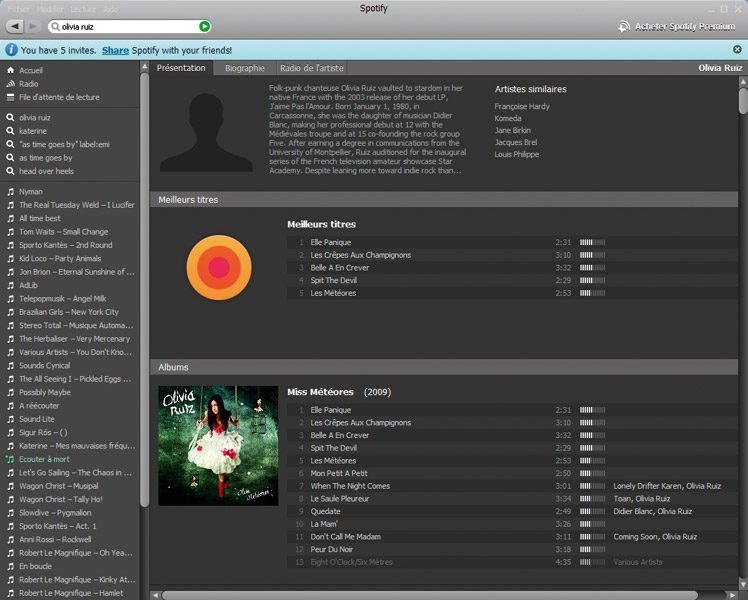The height and width of the screenshot is (600, 748).
Task: Open Accueil home in sidebar
Action: 31,70
